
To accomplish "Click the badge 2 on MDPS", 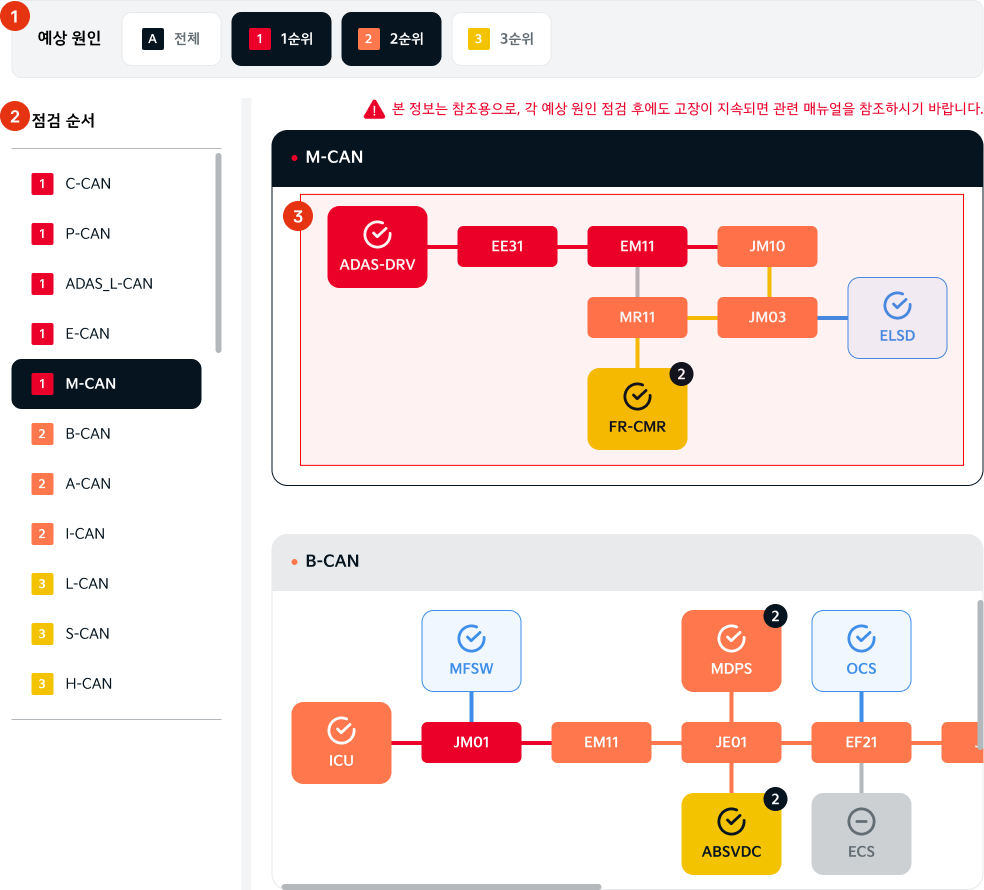I will [776, 616].
